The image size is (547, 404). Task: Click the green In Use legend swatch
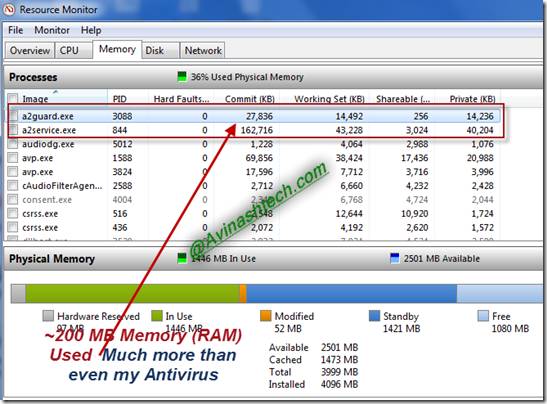157,316
